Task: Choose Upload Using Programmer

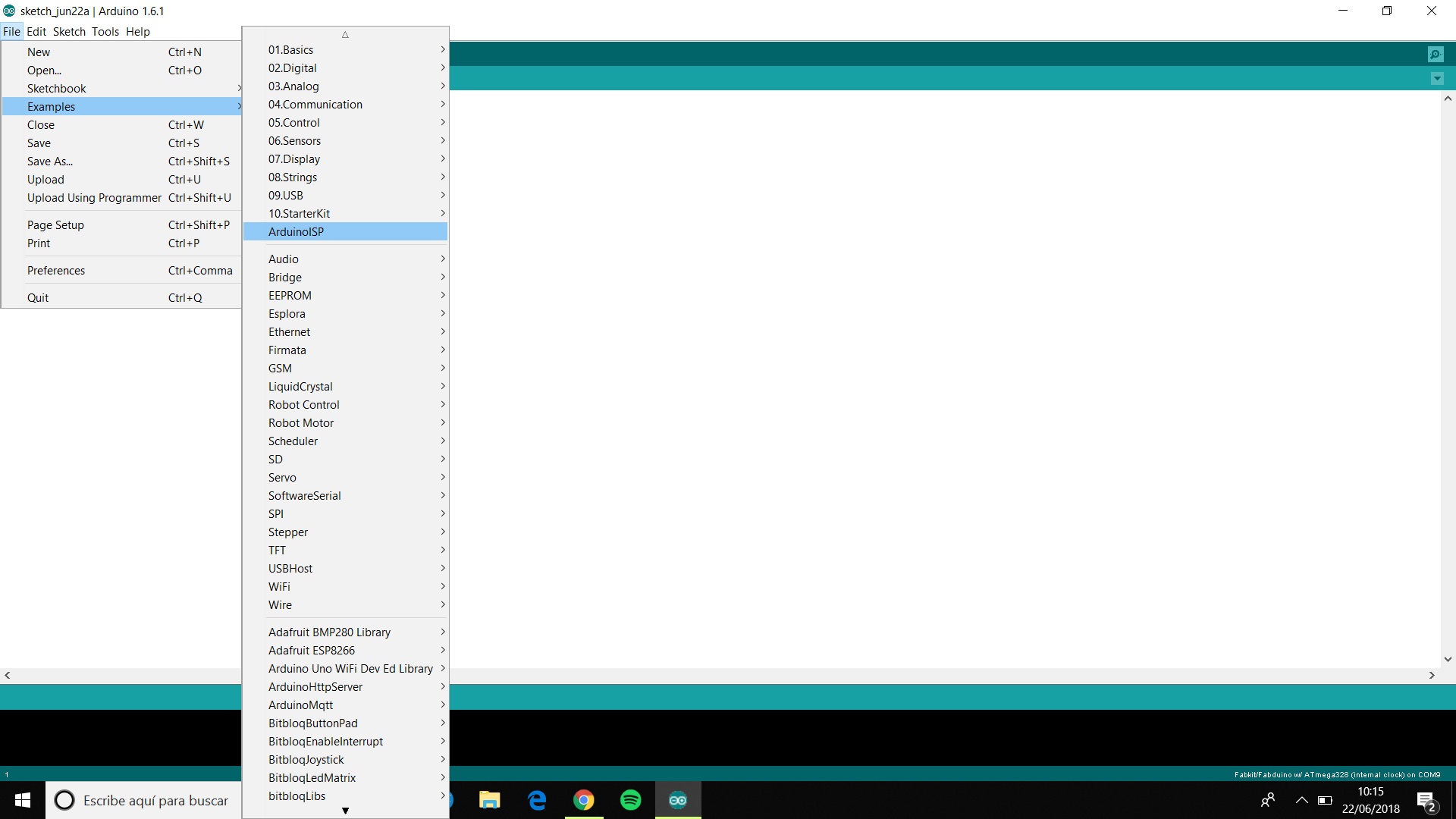Action: (94, 198)
